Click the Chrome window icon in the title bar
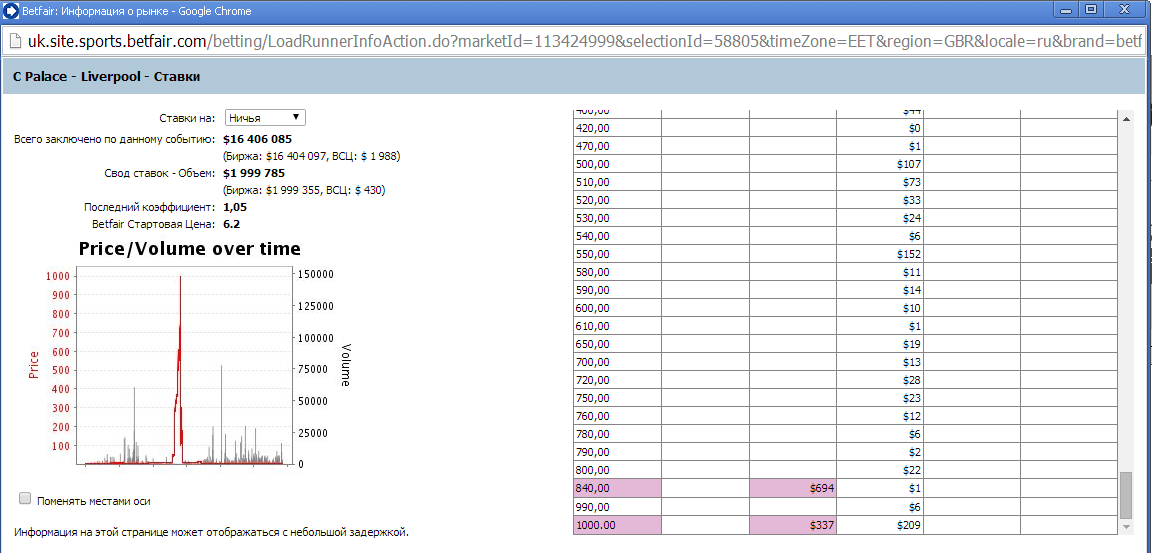 10,10
